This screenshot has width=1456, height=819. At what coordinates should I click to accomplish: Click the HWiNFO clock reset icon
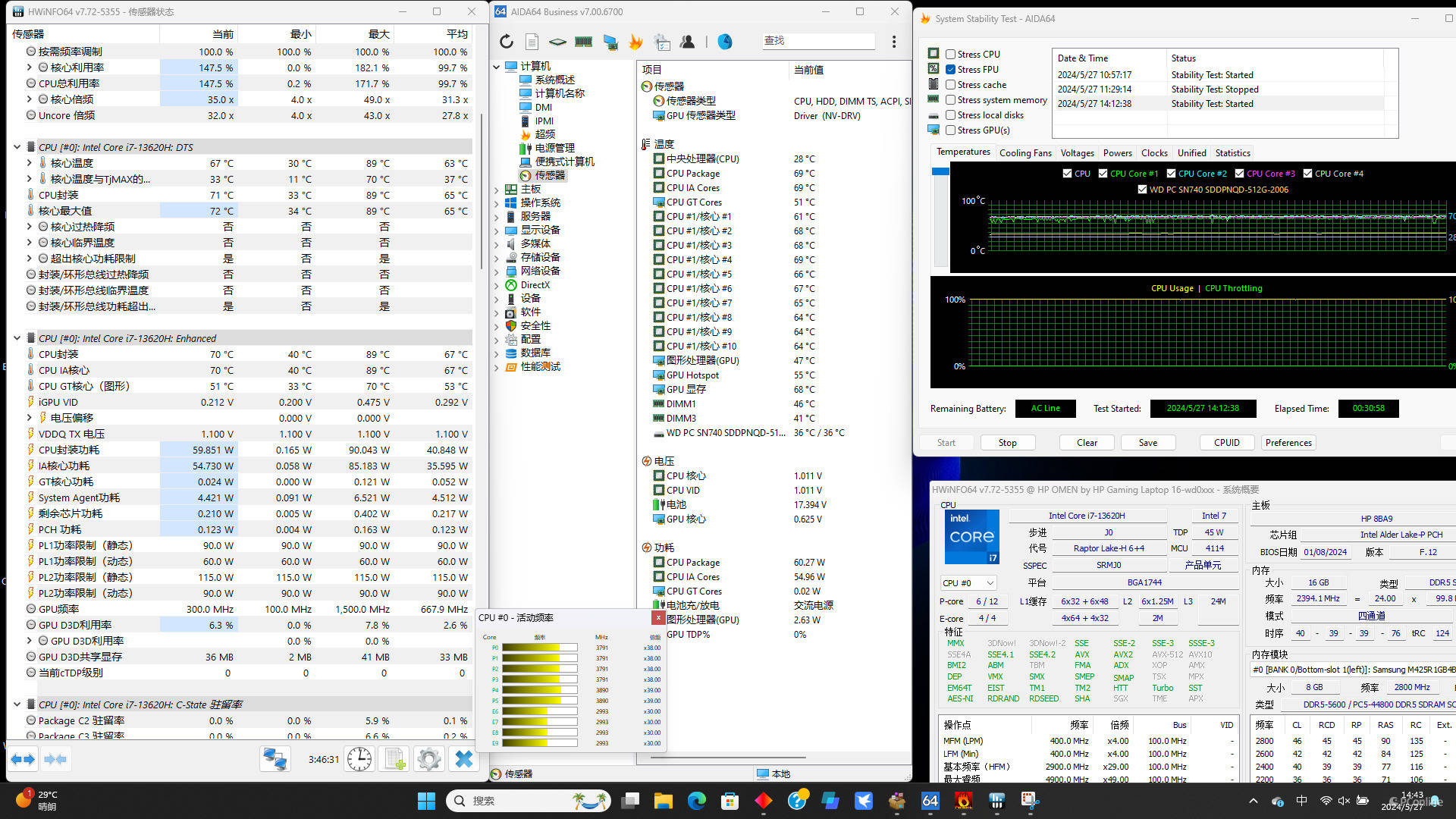coord(359,758)
